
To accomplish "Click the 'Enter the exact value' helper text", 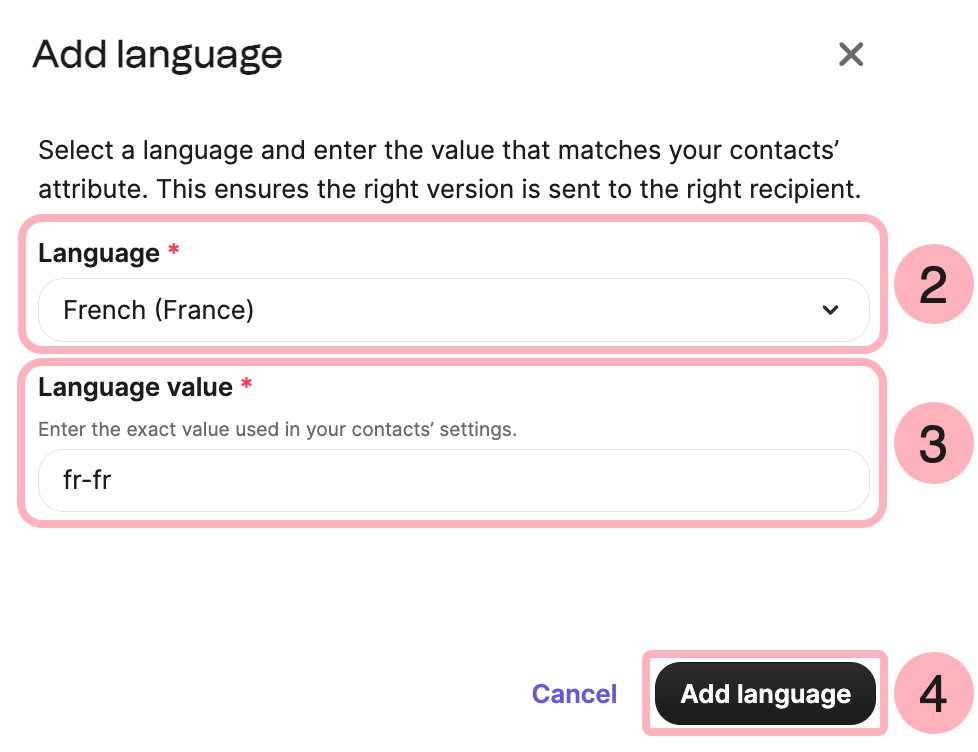I will [277, 430].
